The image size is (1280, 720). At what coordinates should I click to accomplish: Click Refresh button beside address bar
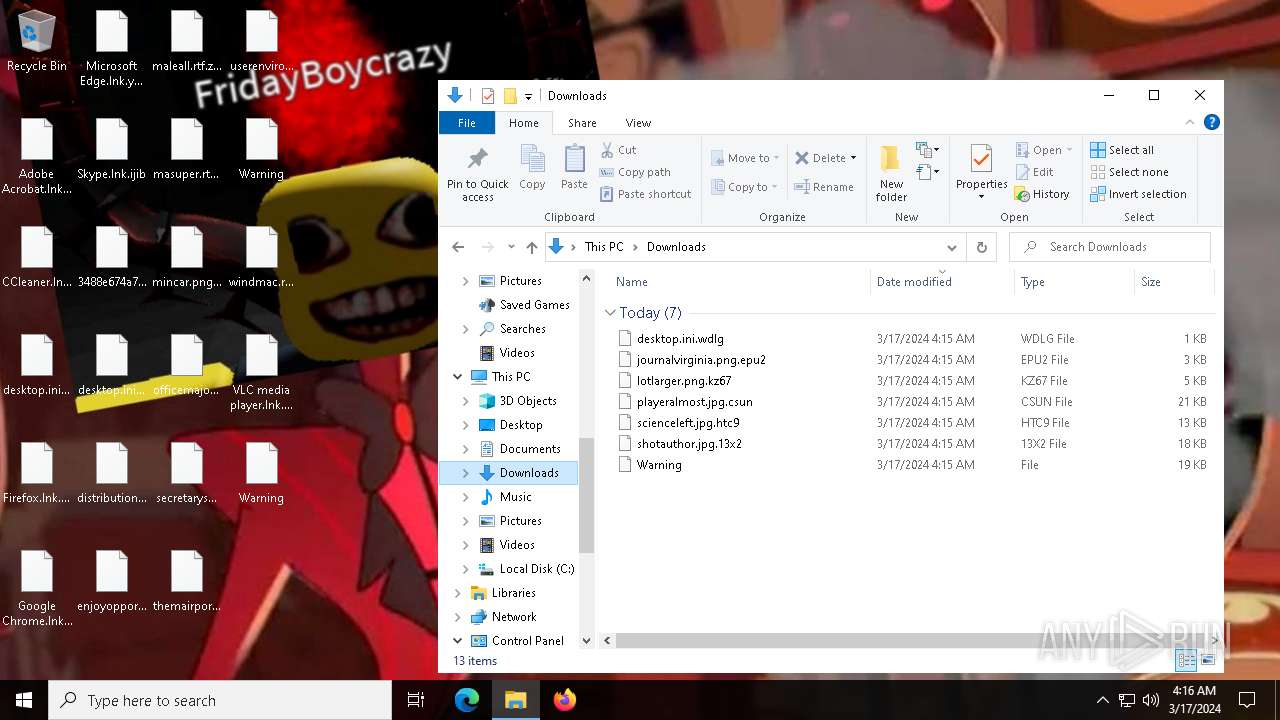[981, 247]
